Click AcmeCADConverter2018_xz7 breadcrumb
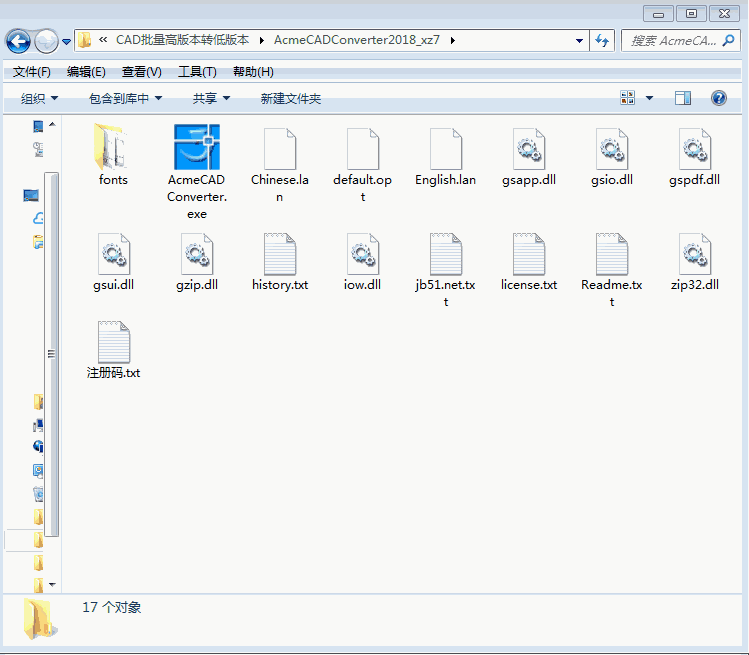The width and height of the screenshot is (749, 655). (357, 40)
